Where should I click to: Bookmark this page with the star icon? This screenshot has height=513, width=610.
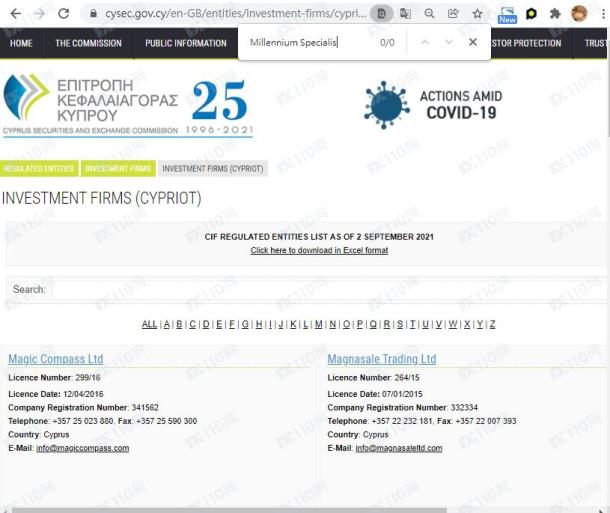pos(477,14)
